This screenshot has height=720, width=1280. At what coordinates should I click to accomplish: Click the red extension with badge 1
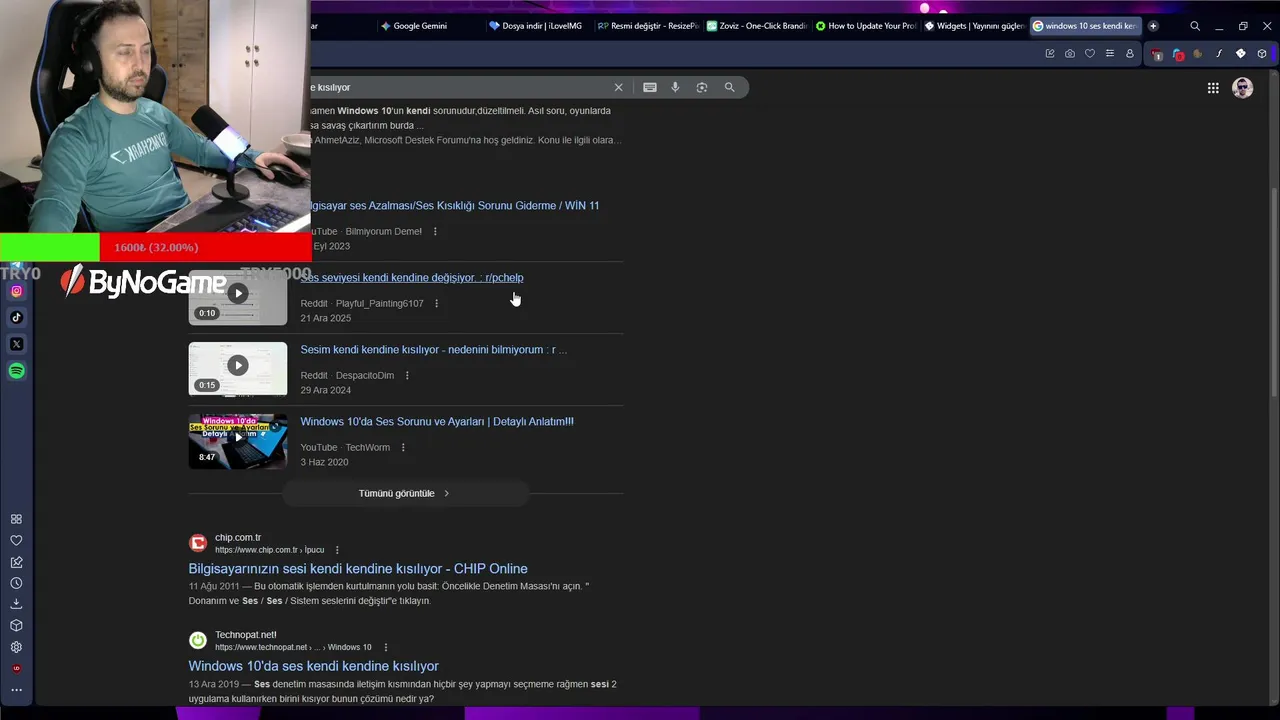1157,54
